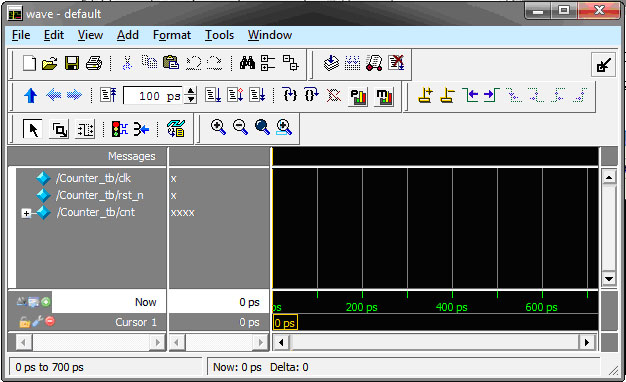Expand the /Counter_tb/cnt signal bus
Viewport: 626px width, 382px height.
coord(26,213)
